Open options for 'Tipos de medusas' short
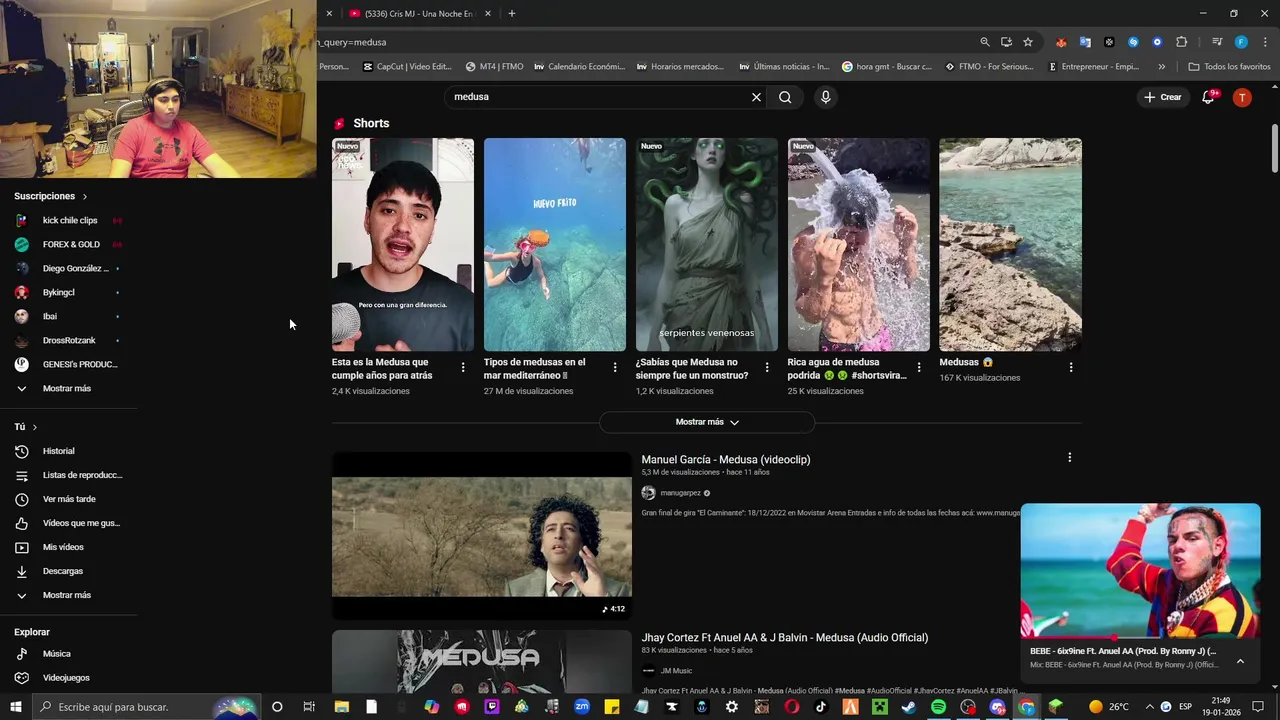1280x720 pixels. (x=615, y=368)
